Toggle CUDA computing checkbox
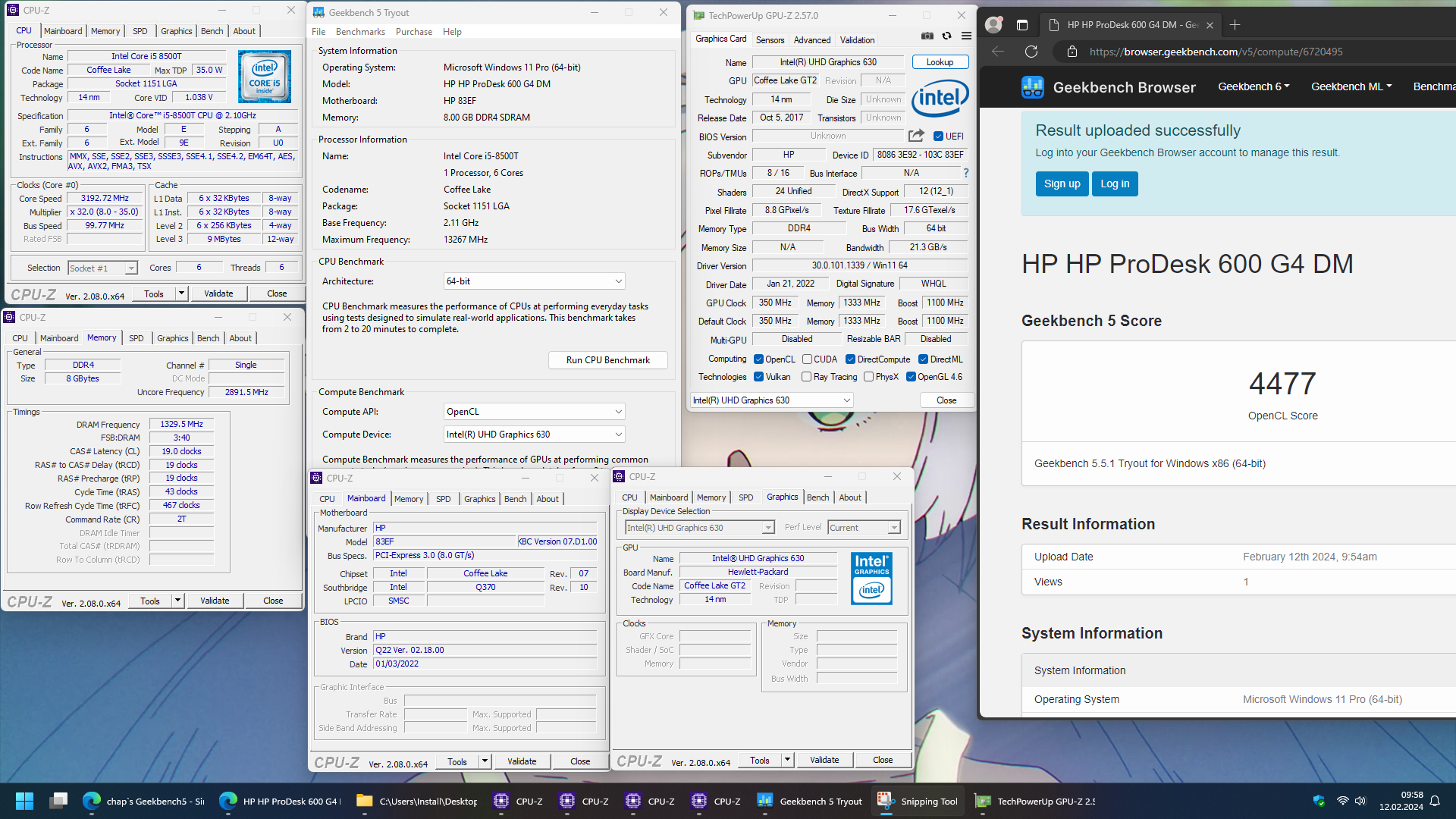 pyautogui.click(x=808, y=359)
